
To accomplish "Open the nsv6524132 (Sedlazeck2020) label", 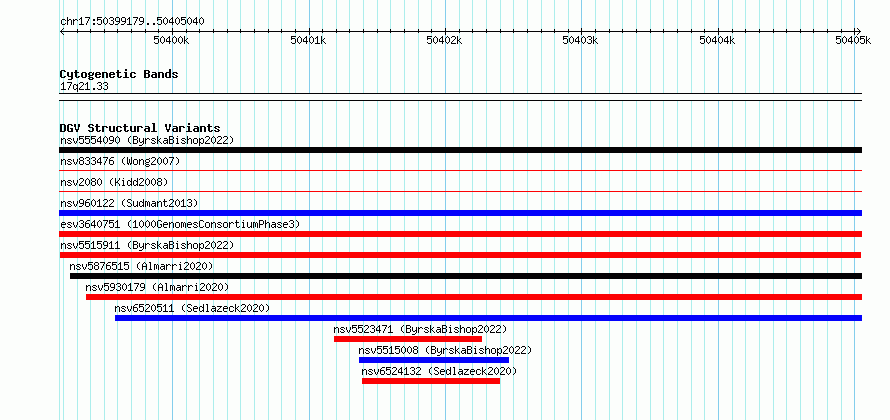I will click(x=439, y=371).
